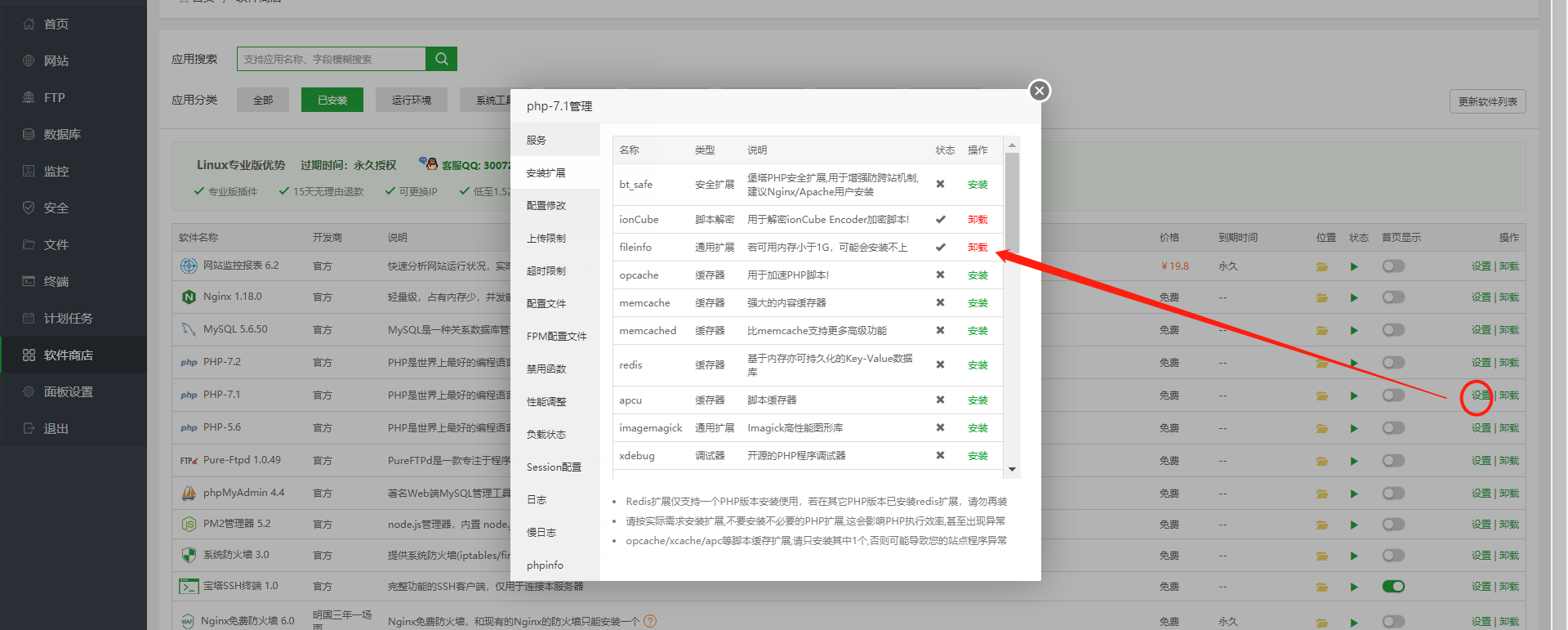The height and width of the screenshot is (630, 1568).
Task: Open the phpinfo tab
Action: (x=555, y=565)
